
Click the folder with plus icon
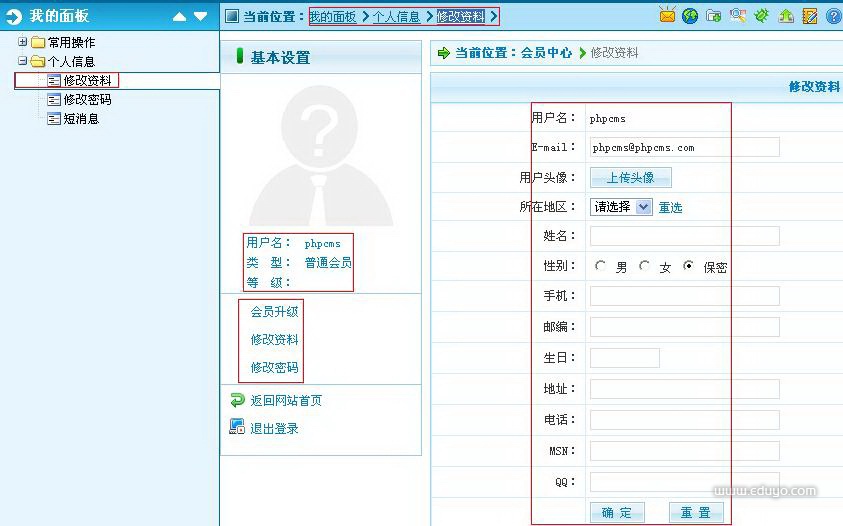tap(714, 16)
